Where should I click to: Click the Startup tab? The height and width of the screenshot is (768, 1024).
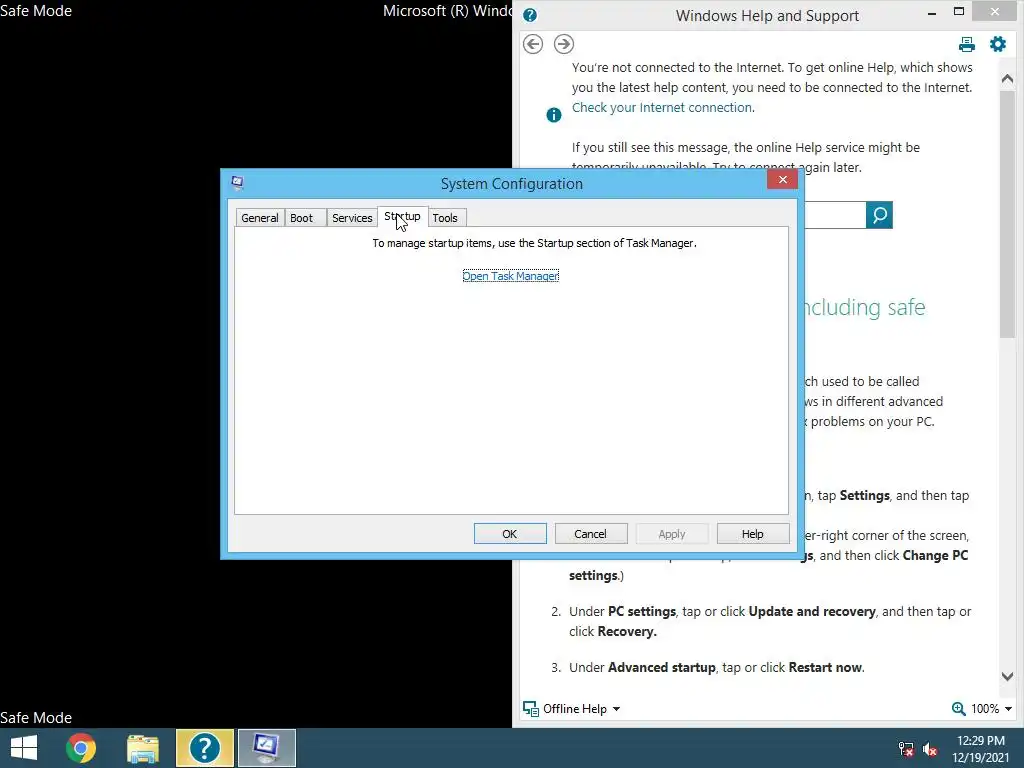tap(402, 217)
